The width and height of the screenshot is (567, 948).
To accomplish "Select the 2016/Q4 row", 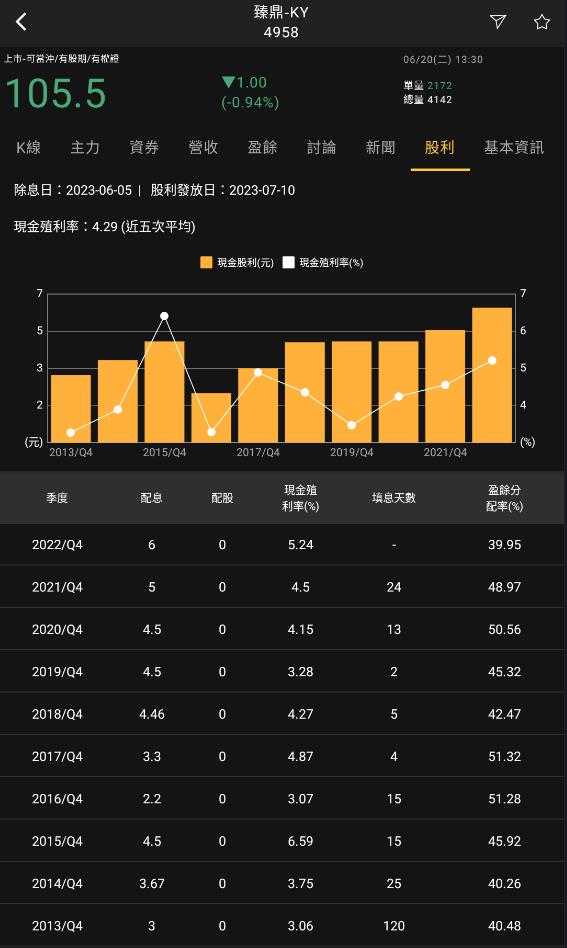I will click(284, 799).
